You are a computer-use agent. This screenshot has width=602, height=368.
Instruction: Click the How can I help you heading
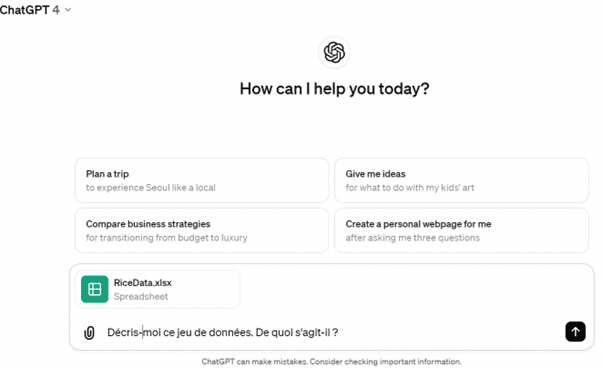tap(334, 89)
